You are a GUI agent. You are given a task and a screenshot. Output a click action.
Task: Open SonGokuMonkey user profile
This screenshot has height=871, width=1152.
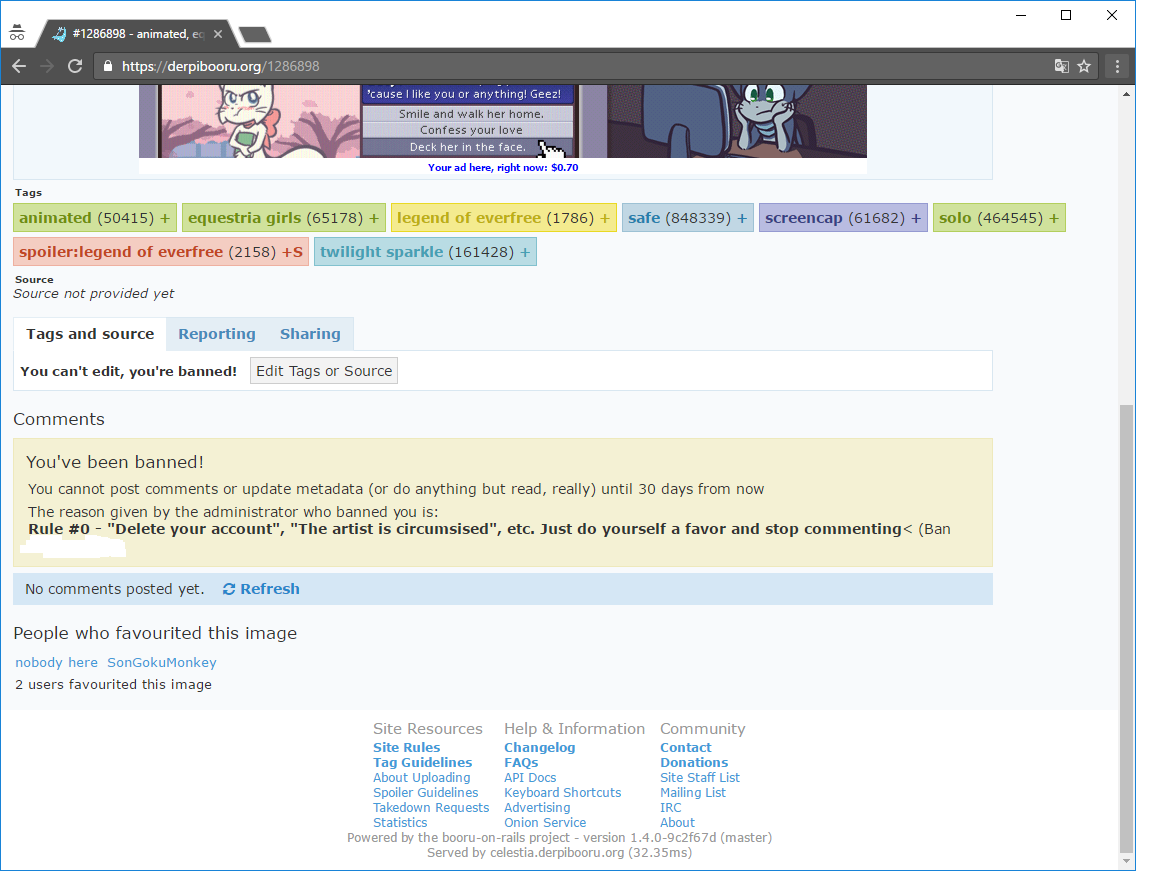click(162, 662)
